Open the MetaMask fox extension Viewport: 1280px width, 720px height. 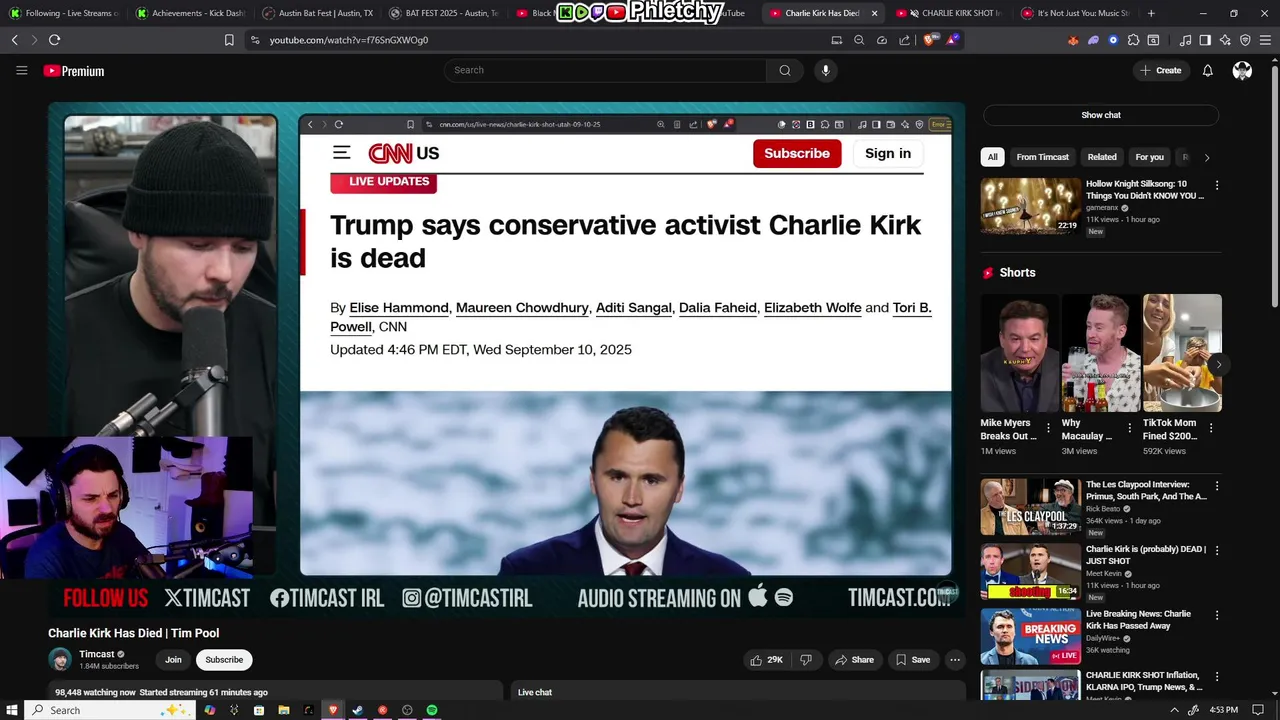click(1073, 40)
